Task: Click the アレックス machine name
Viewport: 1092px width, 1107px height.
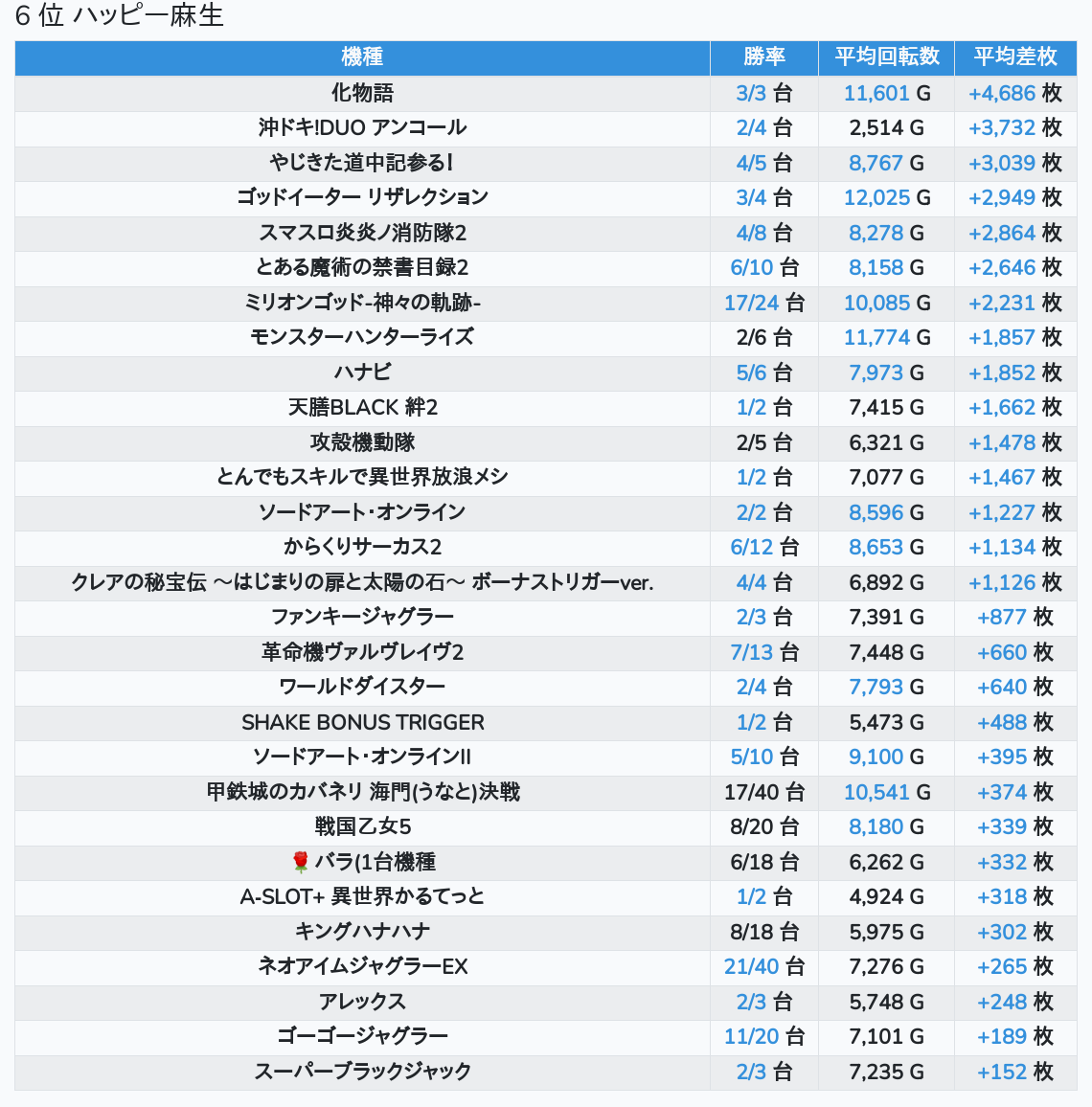Action: tap(362, 1002)
